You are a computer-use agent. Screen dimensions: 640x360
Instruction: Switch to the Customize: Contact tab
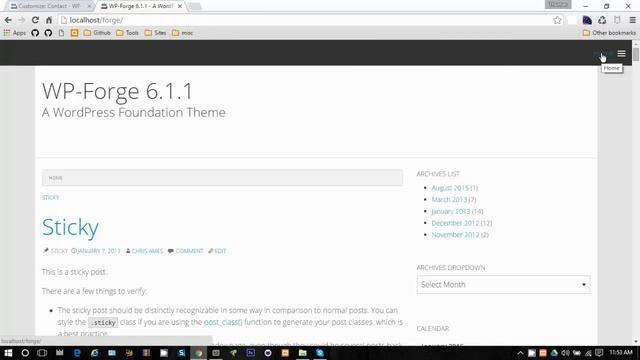point(48,6)
